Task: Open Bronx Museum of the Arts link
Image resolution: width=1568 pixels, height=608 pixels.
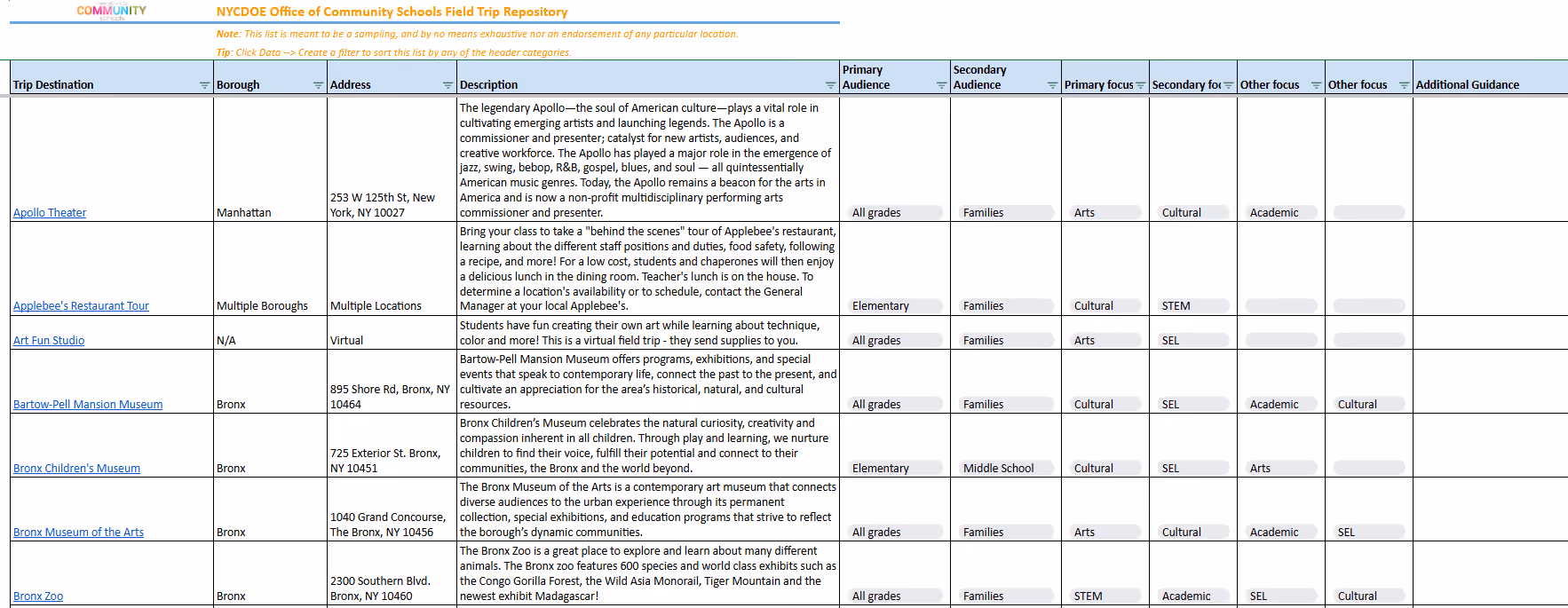Action: point(78,533)
